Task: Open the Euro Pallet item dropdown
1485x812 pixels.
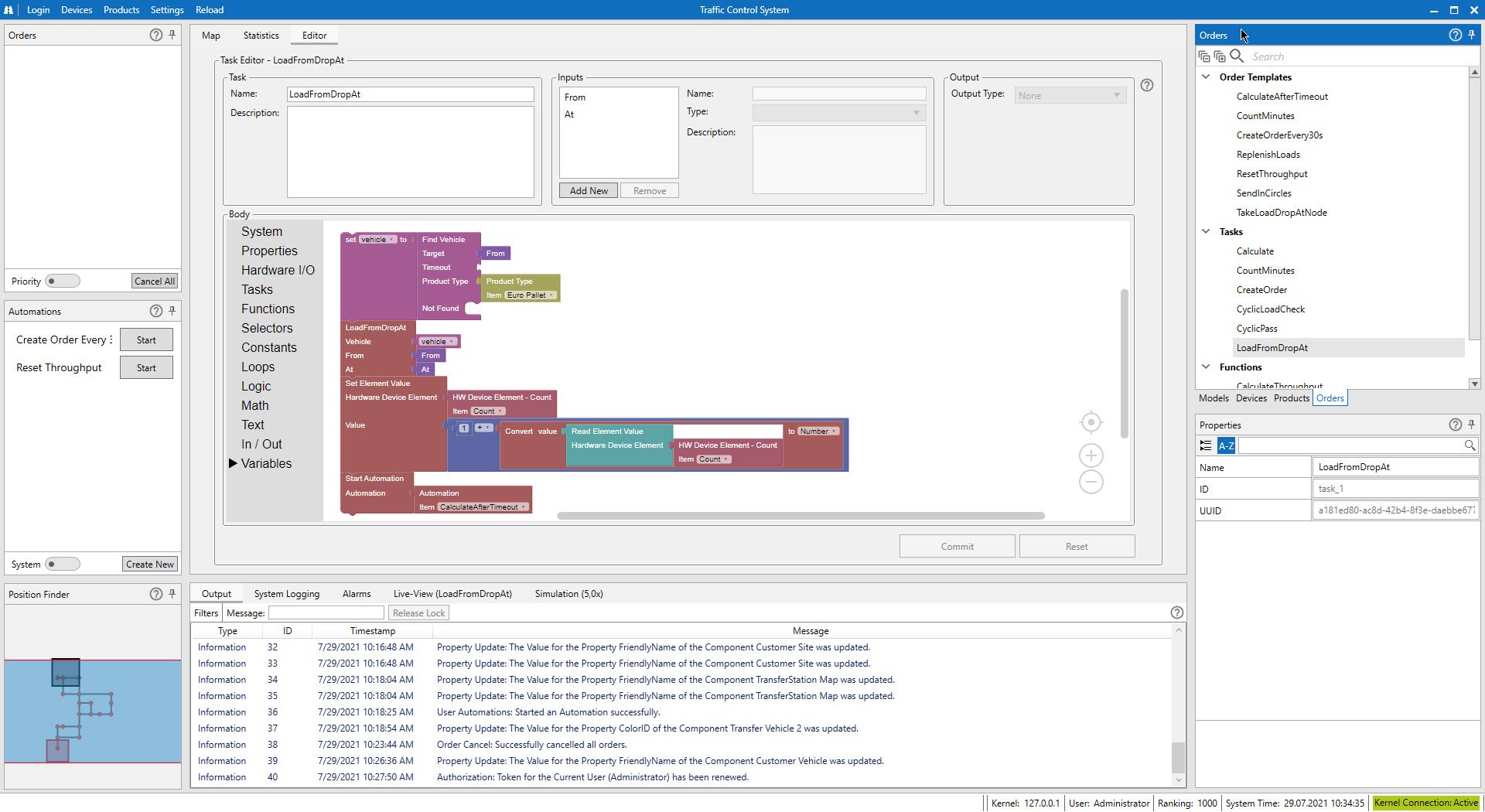Action: pyautogui.click(x=530, y=295)
